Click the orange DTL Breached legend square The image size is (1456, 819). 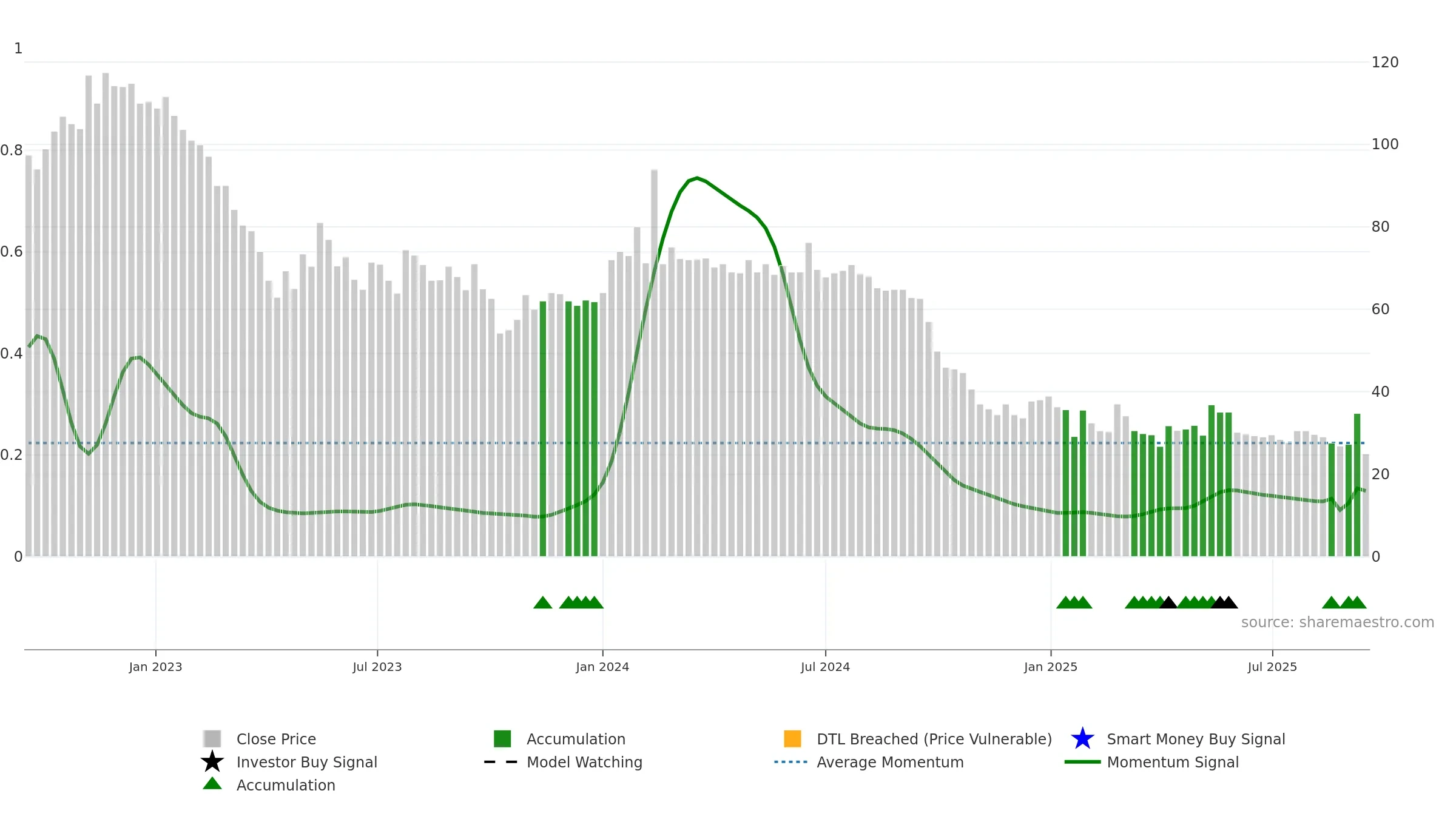coord(792,738)
